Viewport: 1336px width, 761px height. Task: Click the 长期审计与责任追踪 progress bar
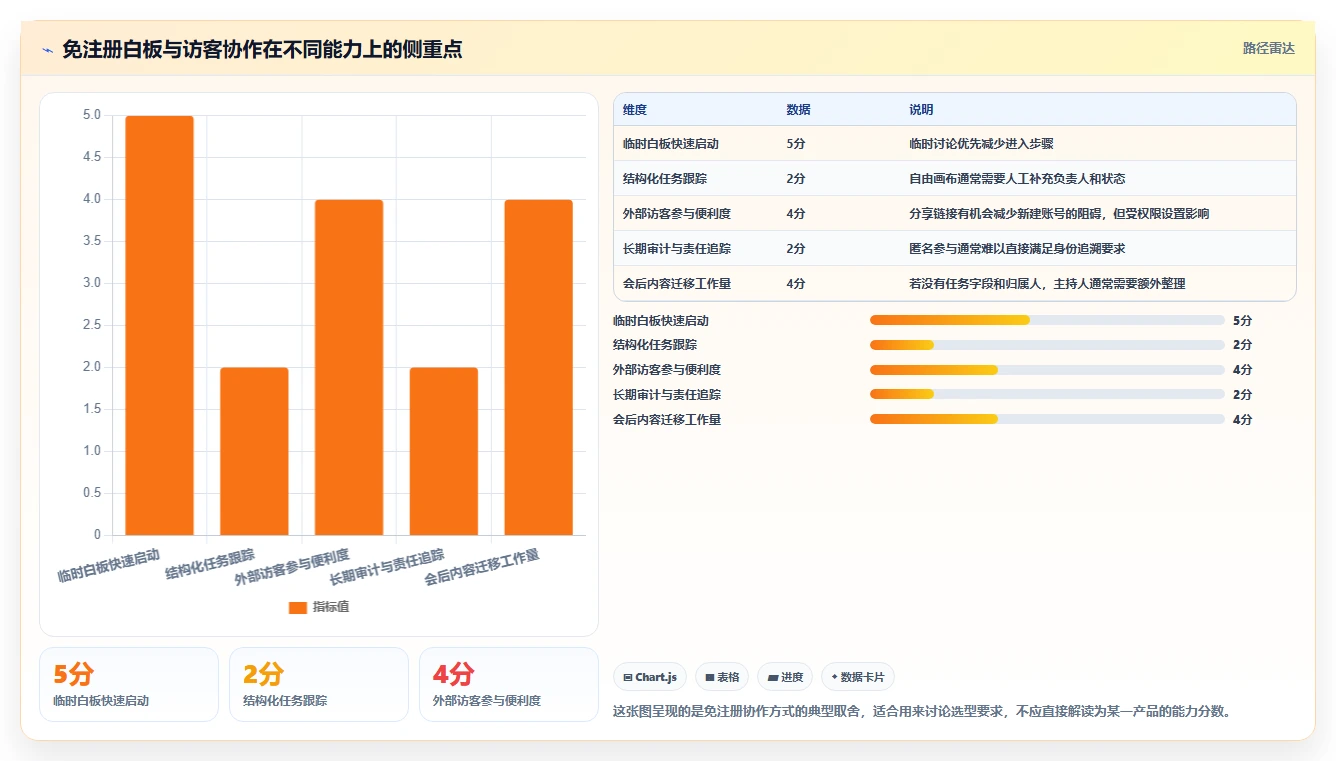point(1047,395)
